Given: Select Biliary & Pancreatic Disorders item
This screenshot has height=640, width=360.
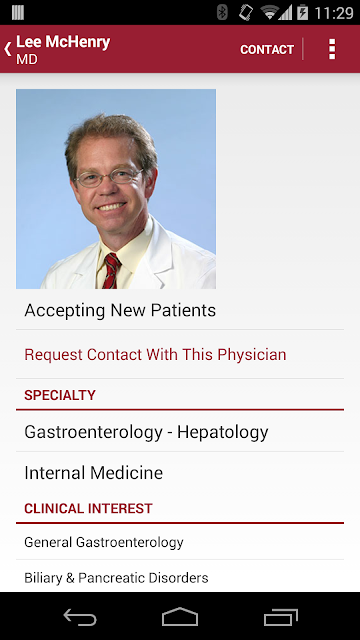Looking at the screenshot, I should click(x=180, y=577).
